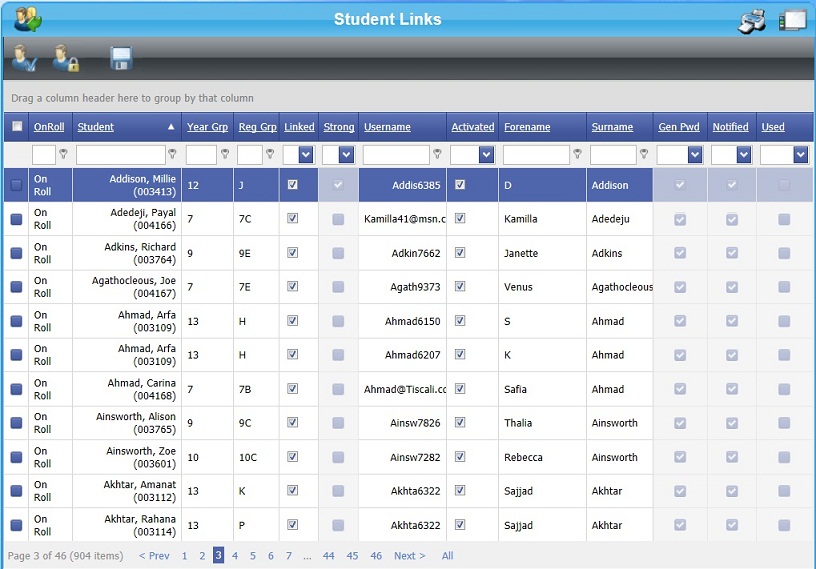
Task: Jump to page 46 in the pager
Action: [x=376, y=556]
